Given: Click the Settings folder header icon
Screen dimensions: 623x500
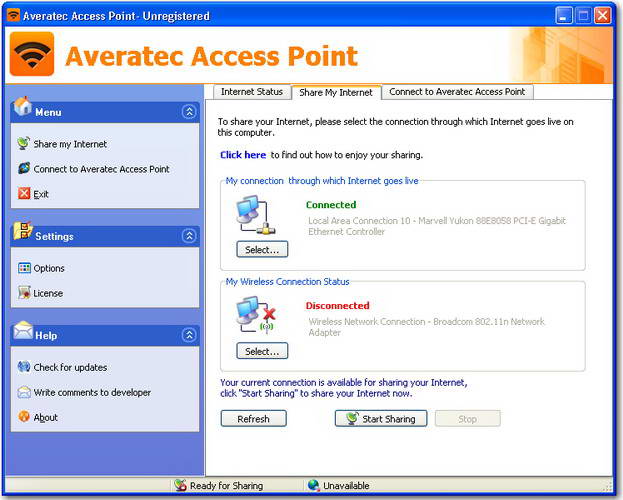Looking at the screenshot, I should [23, 231].
